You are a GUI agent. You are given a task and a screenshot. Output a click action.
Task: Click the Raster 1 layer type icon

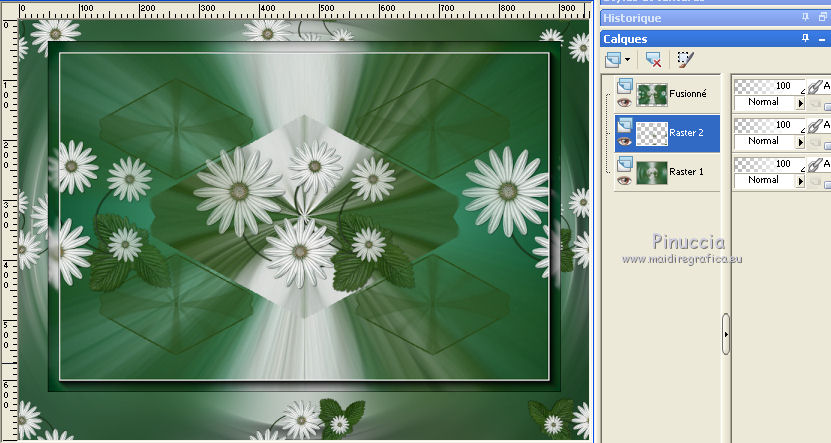tap(625, 165)
